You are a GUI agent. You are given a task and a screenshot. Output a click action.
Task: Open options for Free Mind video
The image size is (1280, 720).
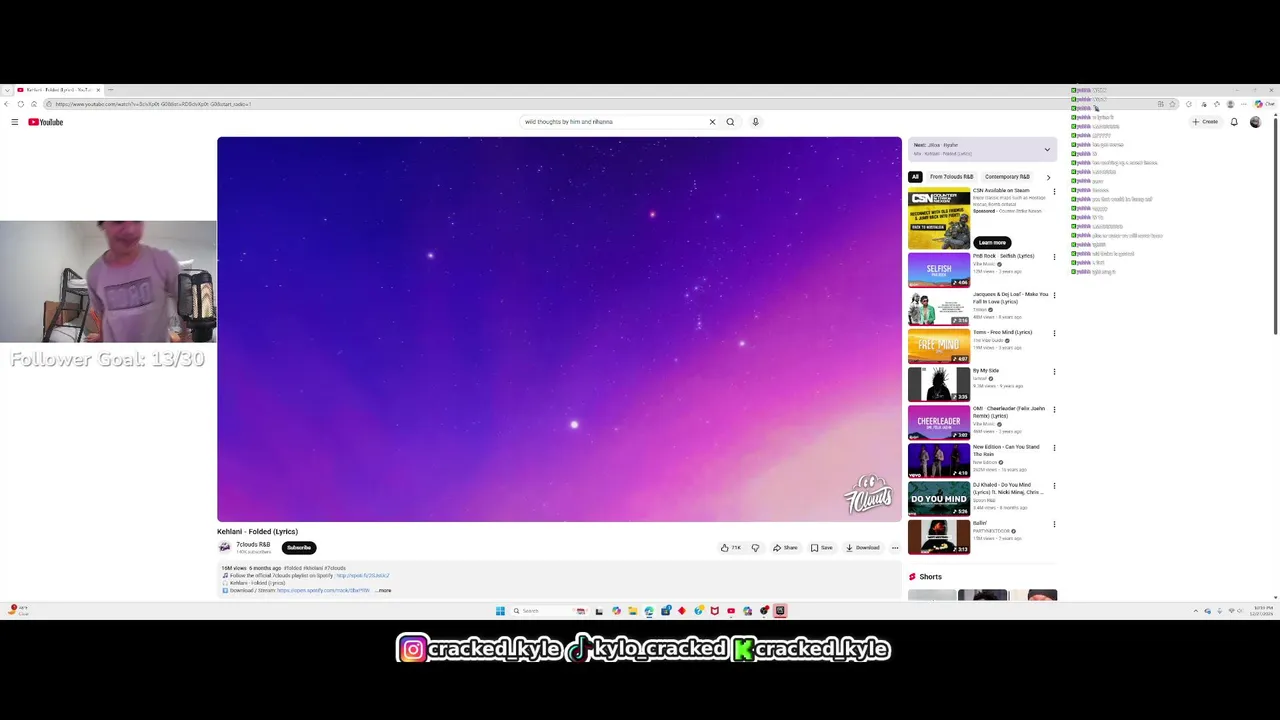tap(1054, 333)
